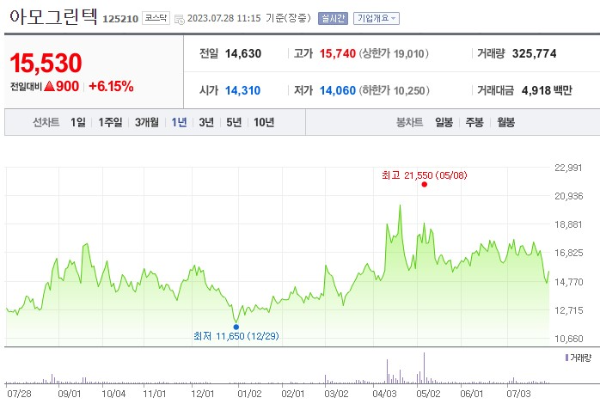
Task: Switch to 일봉 daily candle chart
Action: point(444,122)
